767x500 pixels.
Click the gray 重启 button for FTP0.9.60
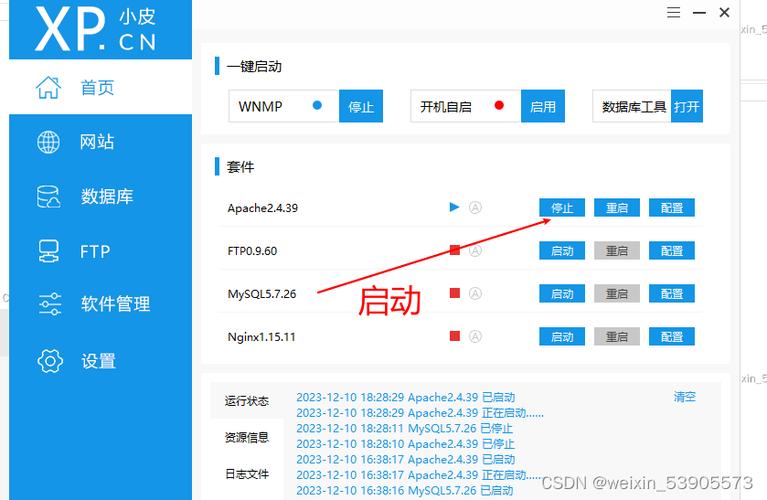pos(617,251)
